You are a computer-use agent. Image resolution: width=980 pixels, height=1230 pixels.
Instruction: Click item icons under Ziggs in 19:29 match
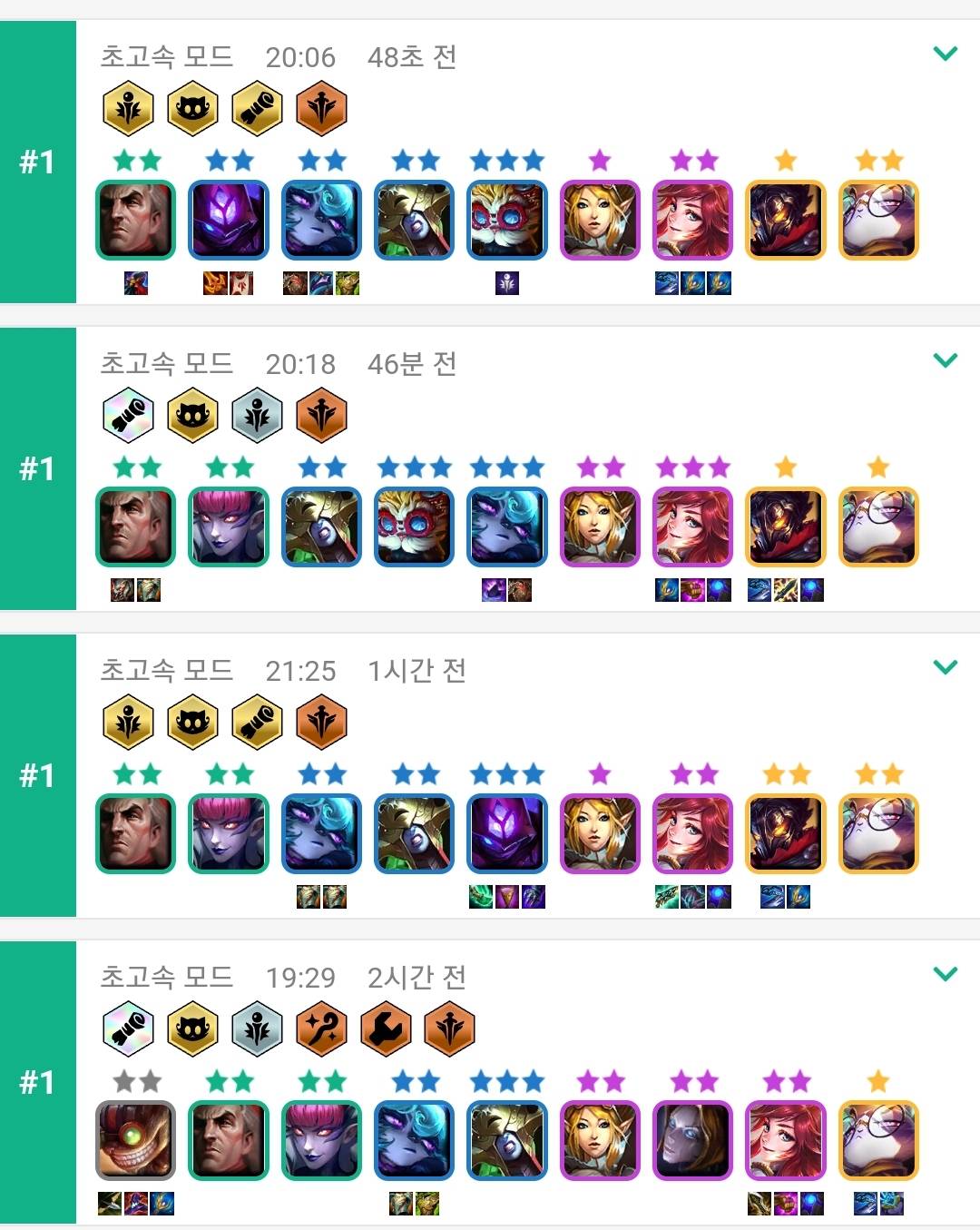(135, 1205)
